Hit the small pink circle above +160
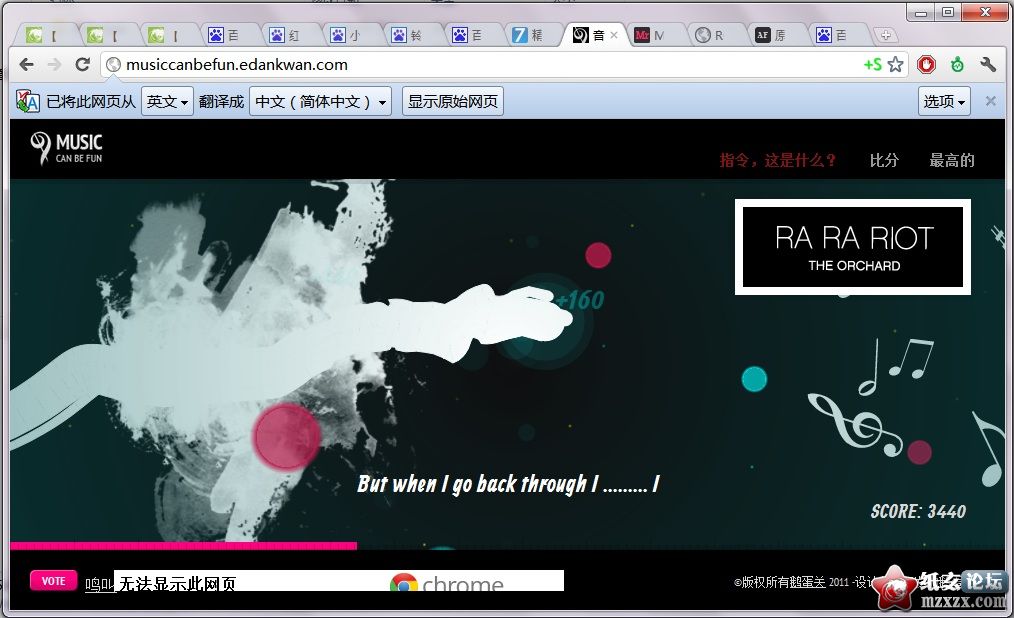This screenshot has width=1014, height=618. coord(598,255)
